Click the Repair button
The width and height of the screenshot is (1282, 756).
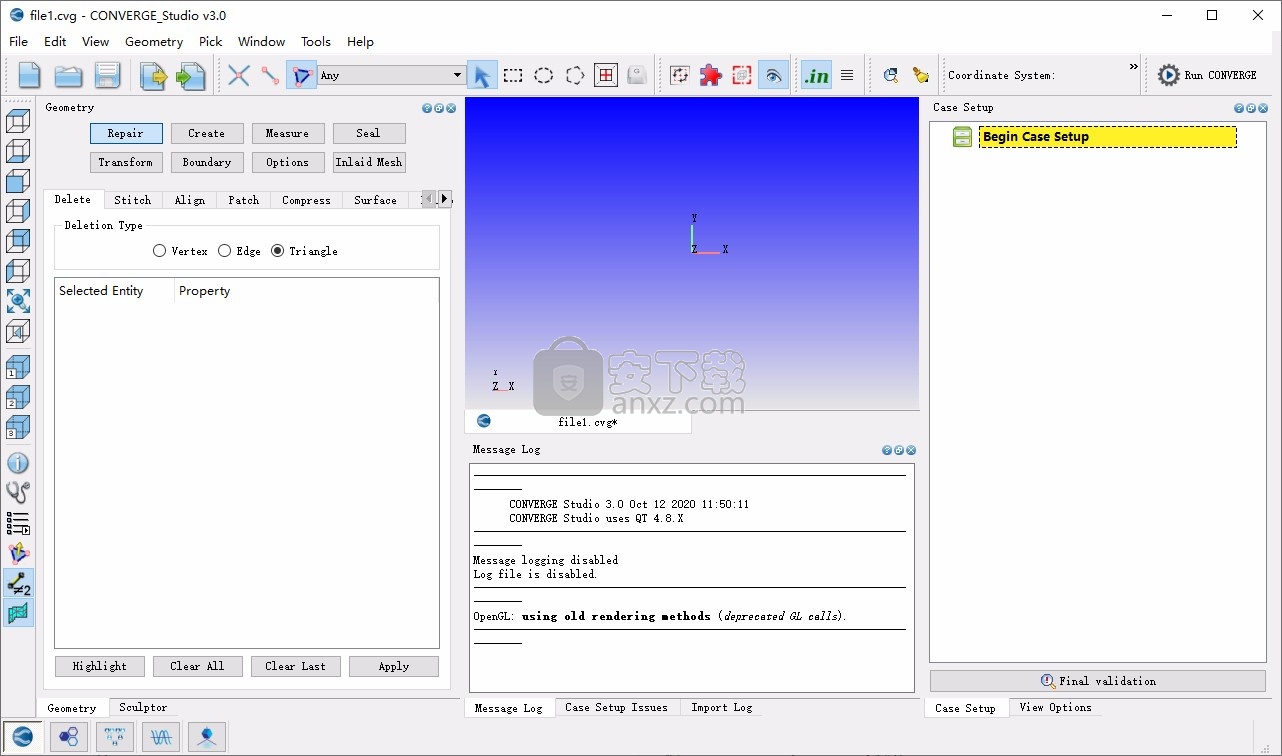click(x=125, y=133)
